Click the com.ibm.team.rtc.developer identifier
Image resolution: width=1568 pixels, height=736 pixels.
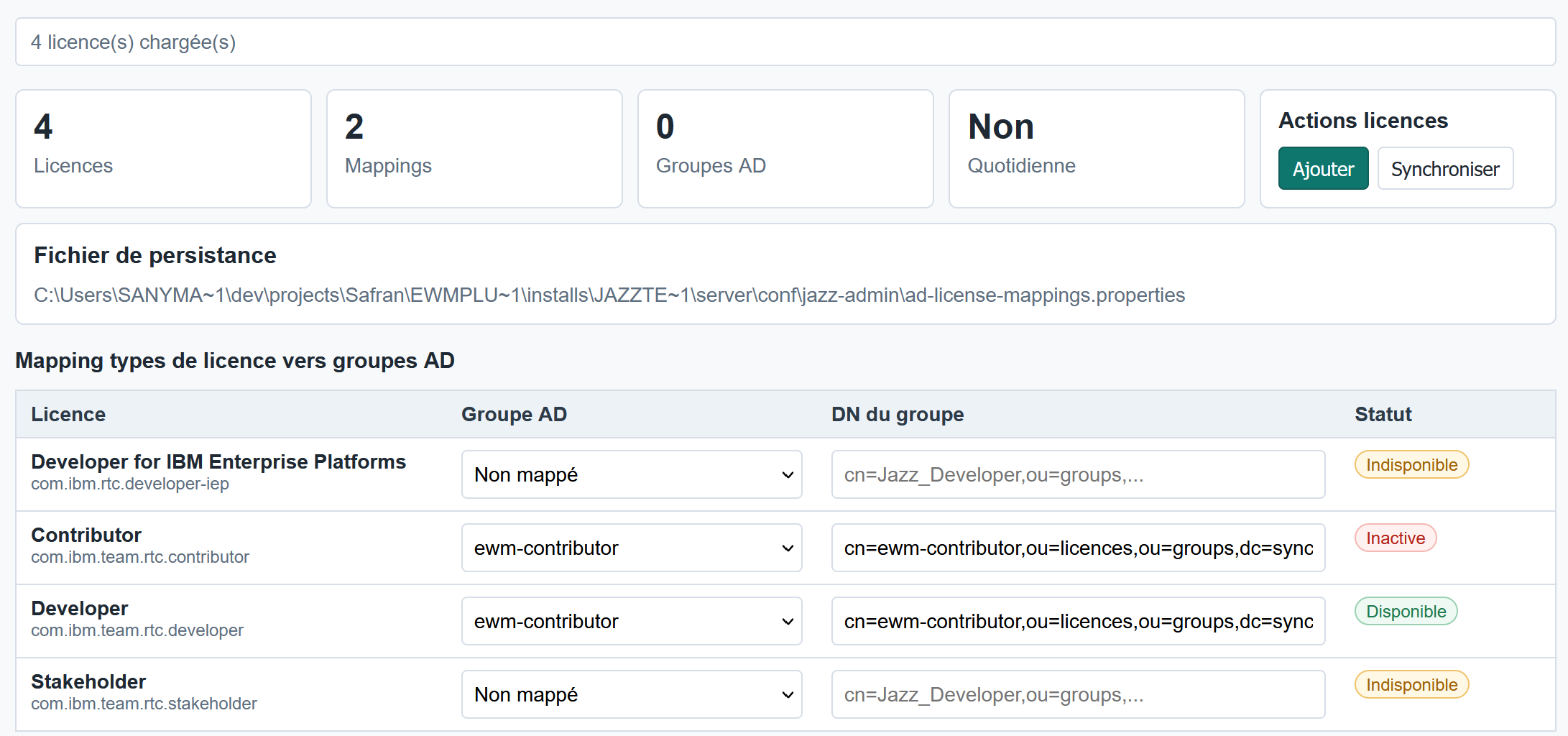[137, 630]
